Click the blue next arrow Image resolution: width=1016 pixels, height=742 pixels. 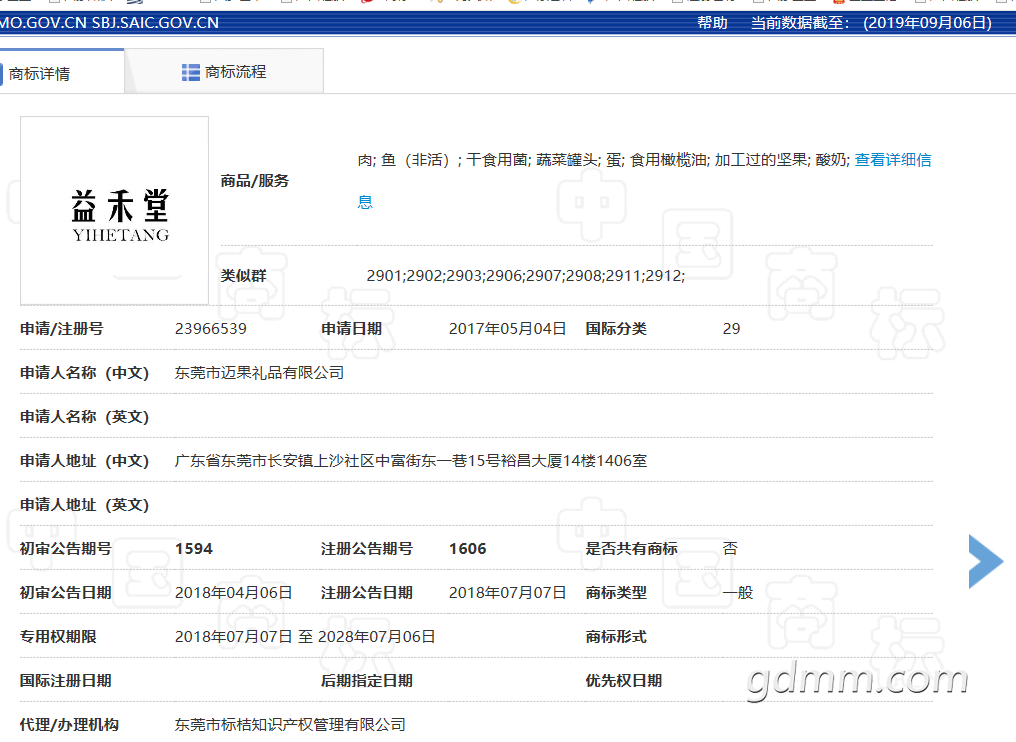click(x=986, y=561)
